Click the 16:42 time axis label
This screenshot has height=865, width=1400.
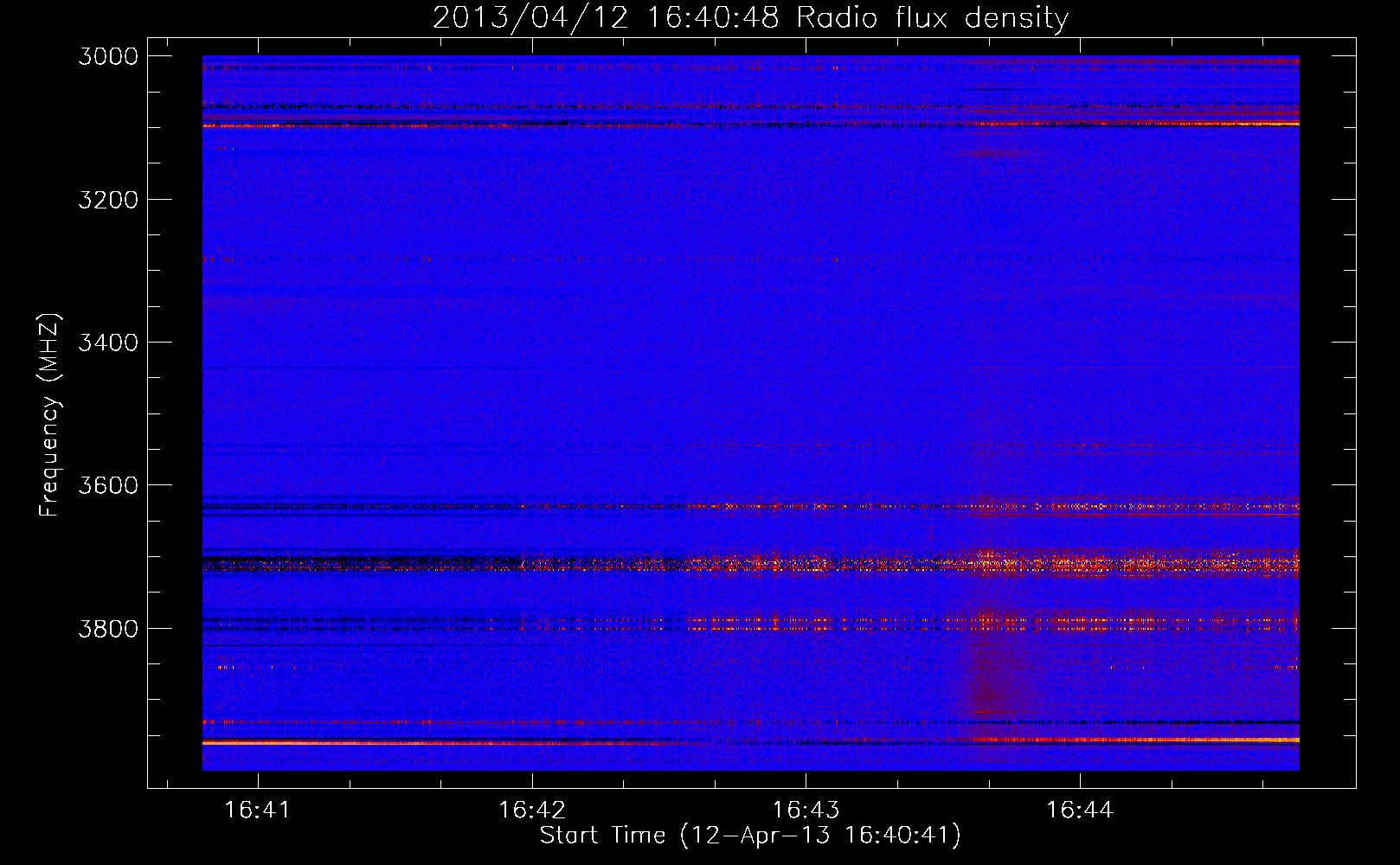click(532, 810)
